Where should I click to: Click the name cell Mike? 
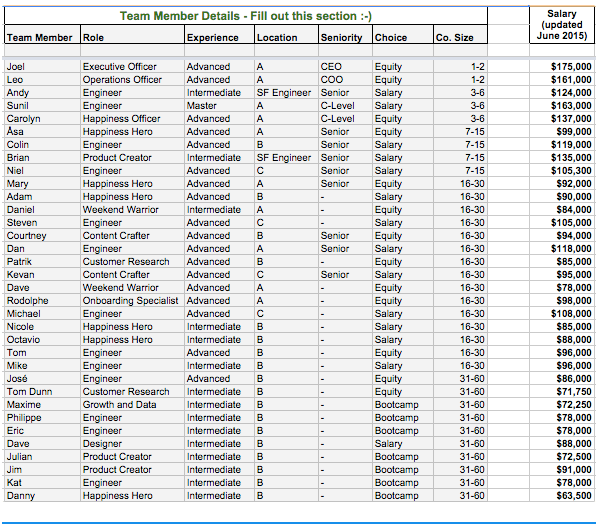(x=42, y=366)
